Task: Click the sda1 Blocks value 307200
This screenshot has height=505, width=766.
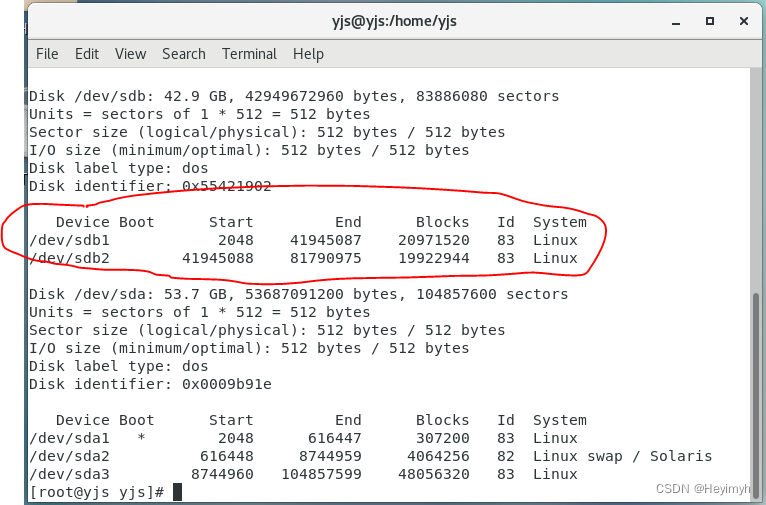Action: point(443,438)
